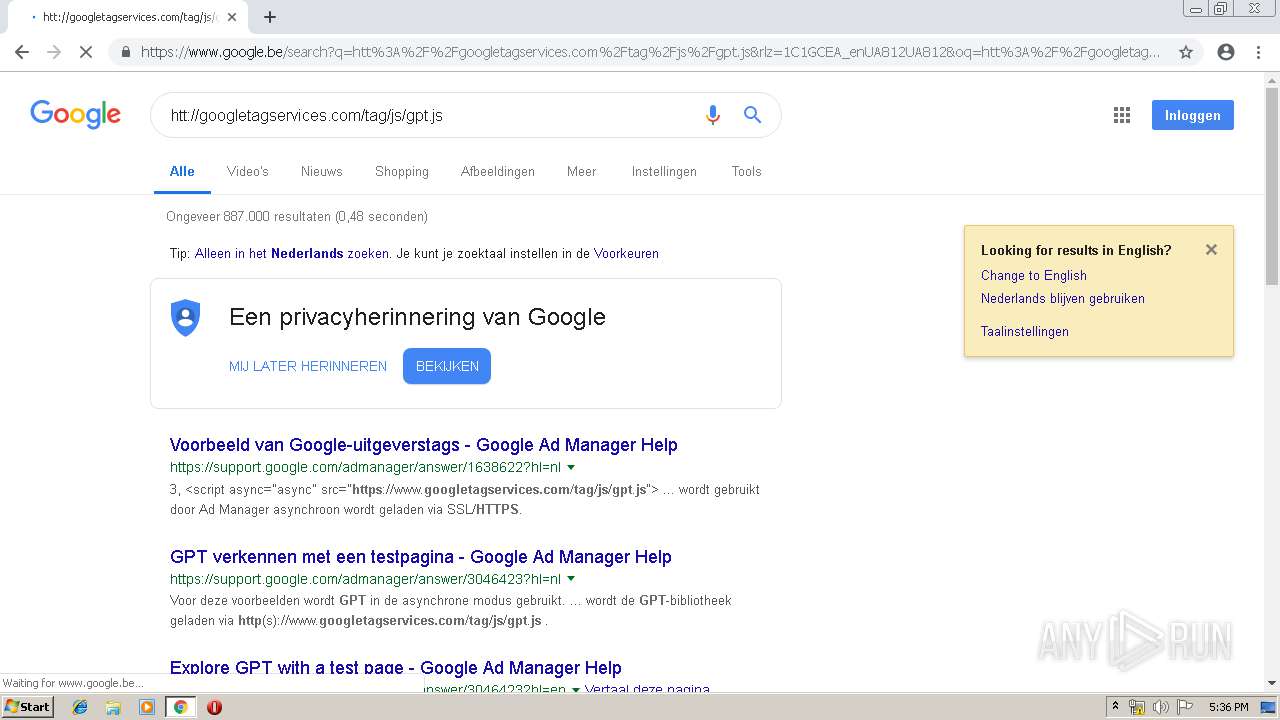
Task: Select the Chrome taskbar button
Action: (180, 707)
